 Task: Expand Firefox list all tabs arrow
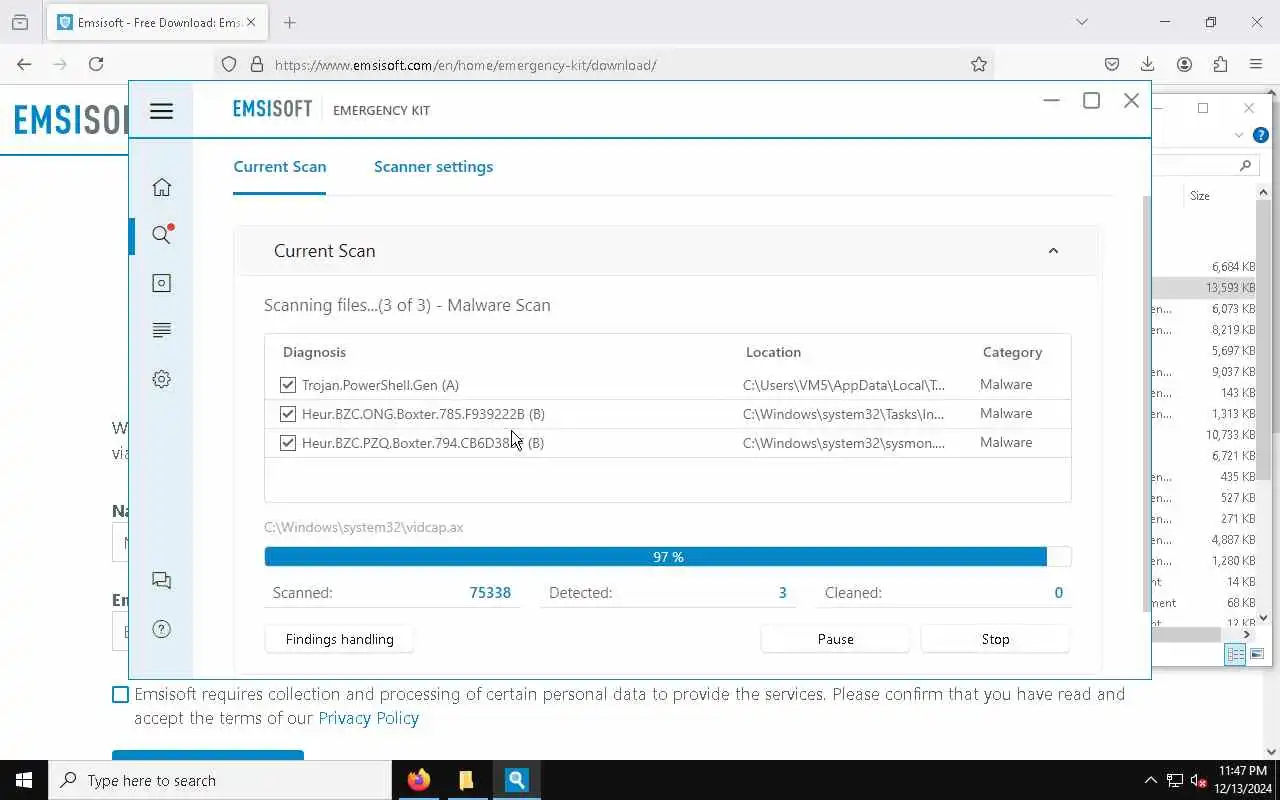1081,22
